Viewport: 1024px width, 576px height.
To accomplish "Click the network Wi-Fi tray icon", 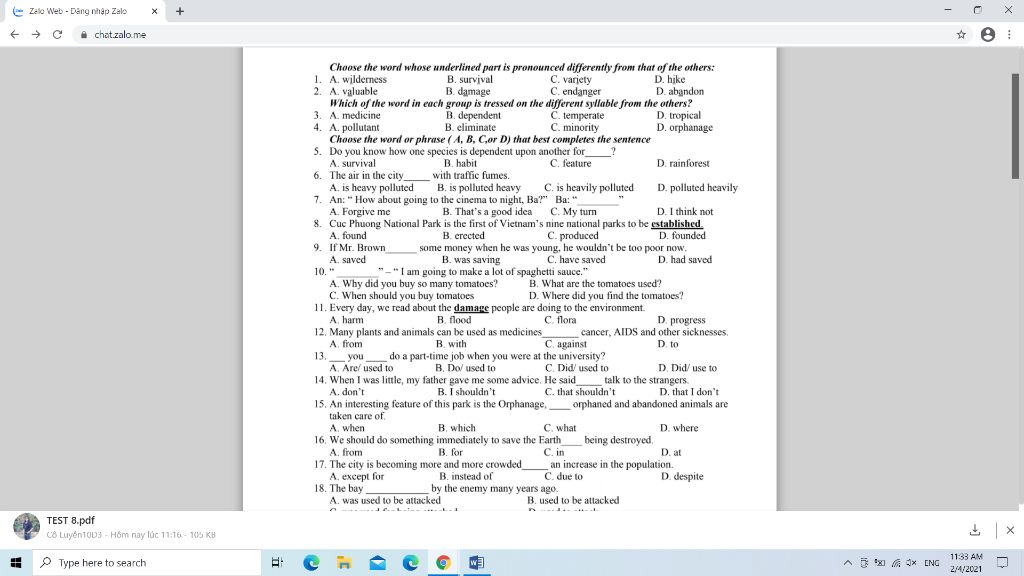I will pyautogui.click(x=896, y=562).
